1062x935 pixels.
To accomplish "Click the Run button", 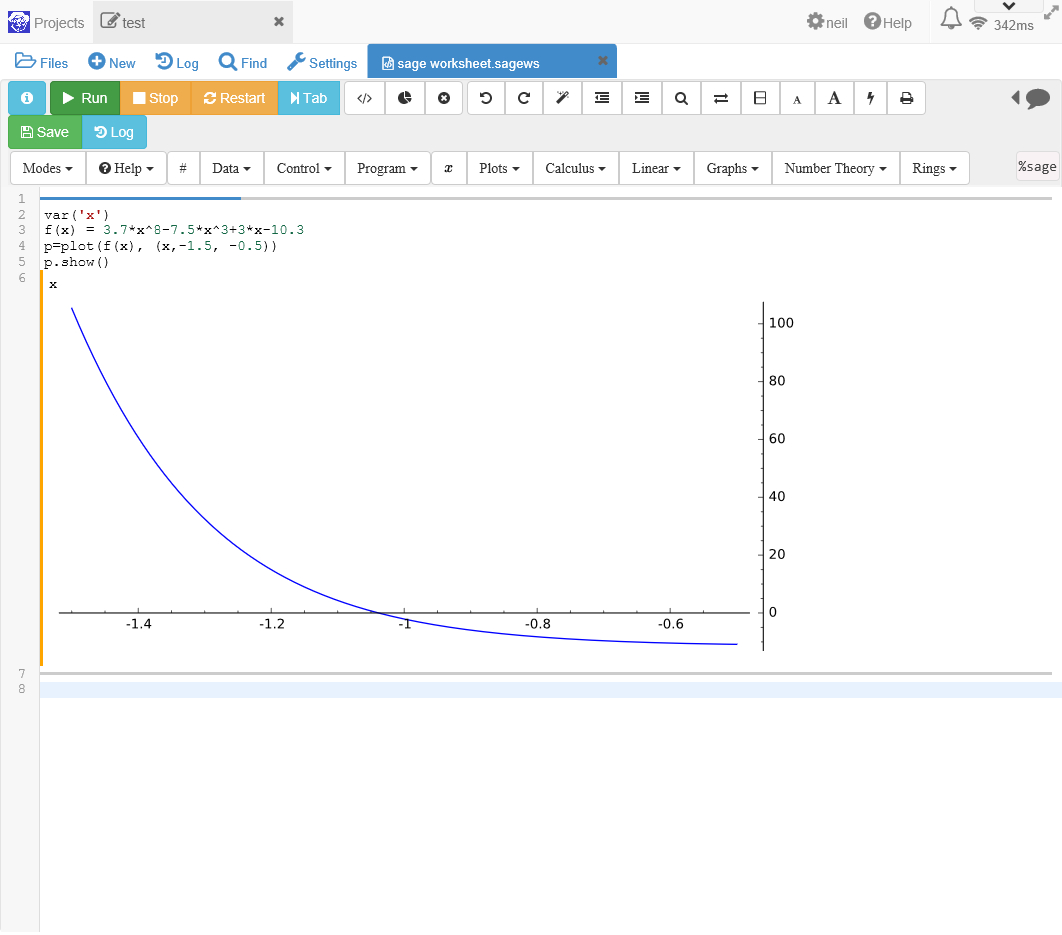I will [85, 98].
